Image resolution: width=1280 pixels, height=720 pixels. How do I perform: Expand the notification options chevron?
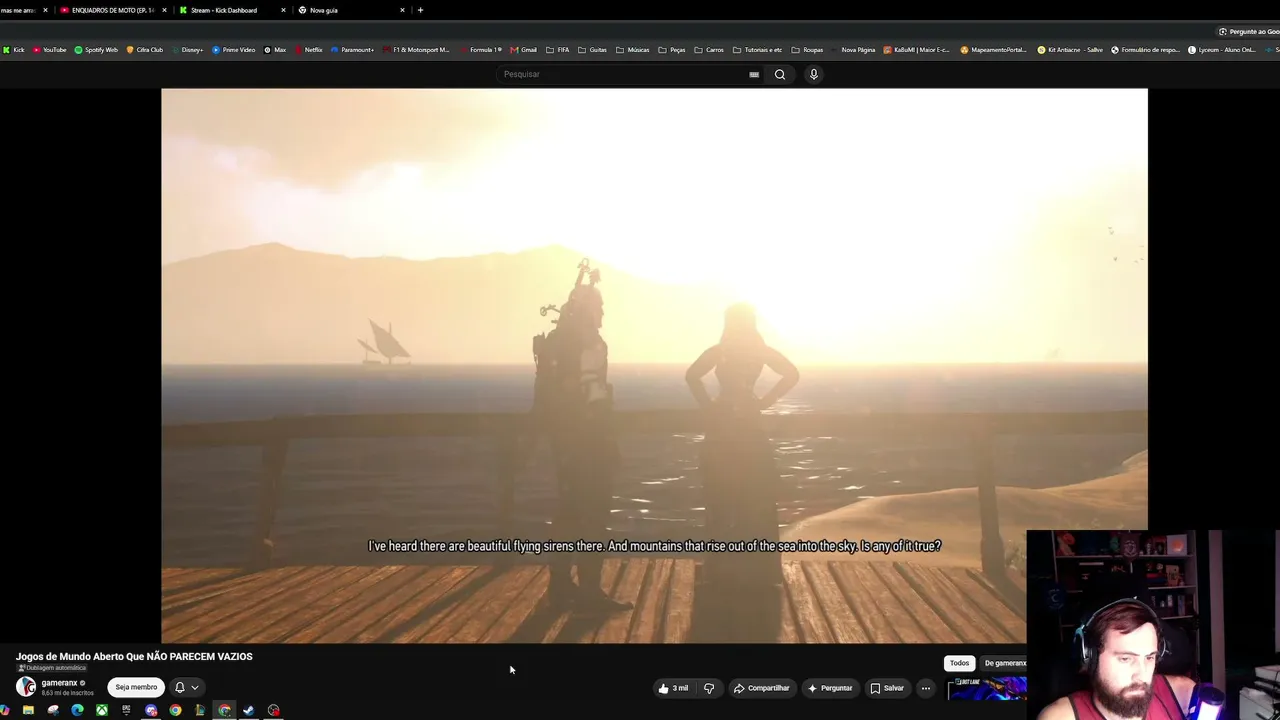[x=195, y=687]
